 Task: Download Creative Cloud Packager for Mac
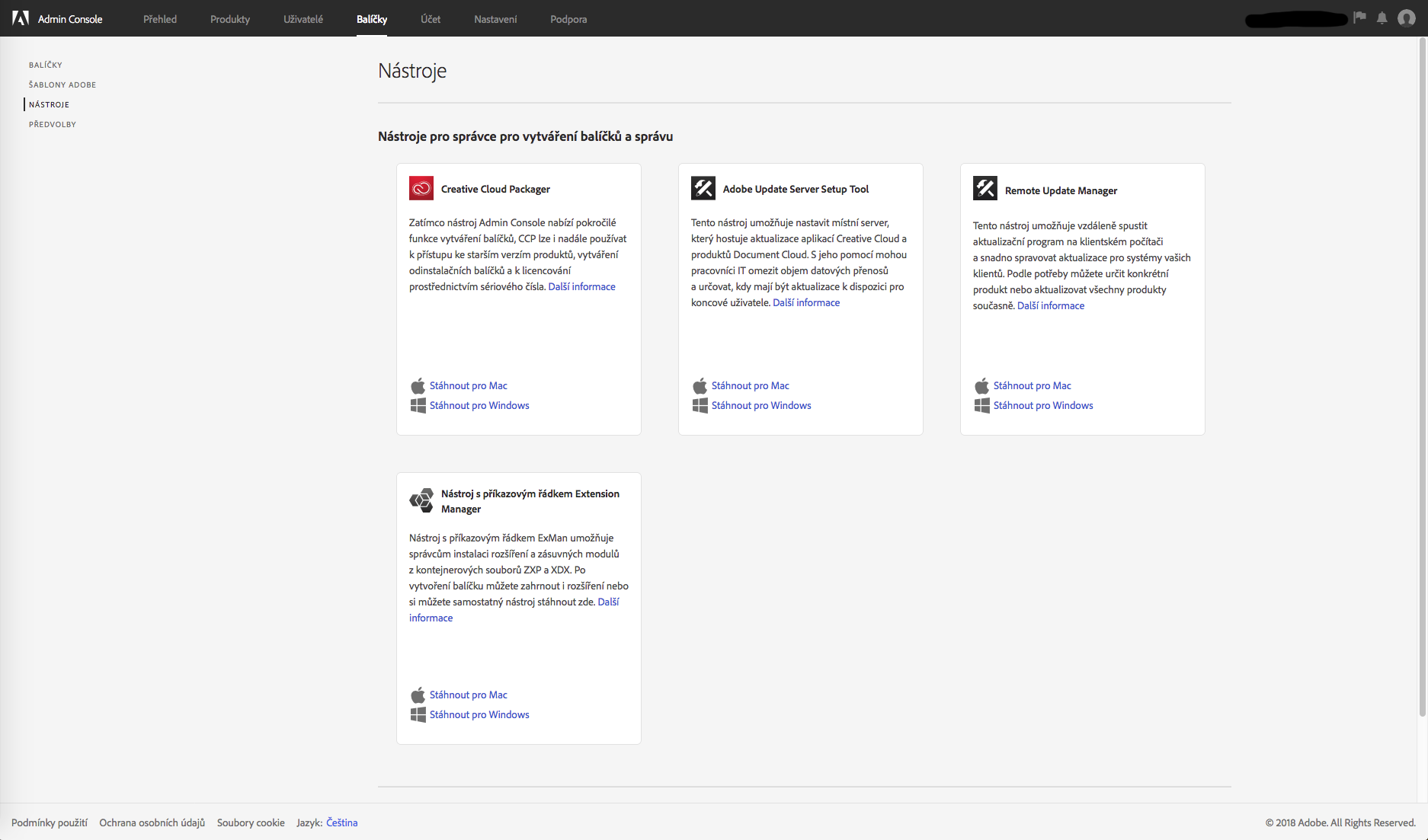[x=468, y=385]
